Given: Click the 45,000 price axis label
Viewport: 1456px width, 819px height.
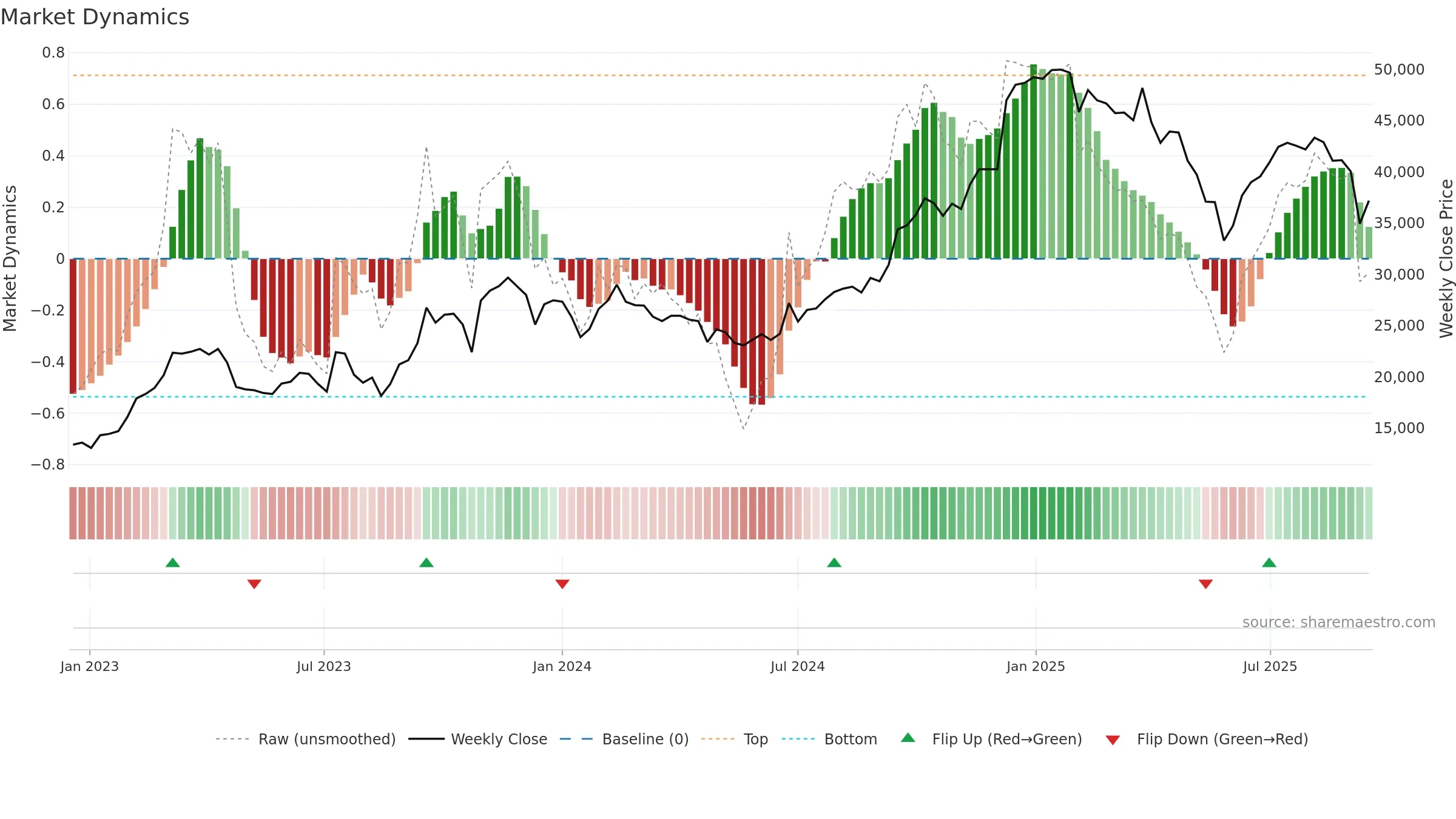Looking at the screenshot, I should coord(1400,120).
